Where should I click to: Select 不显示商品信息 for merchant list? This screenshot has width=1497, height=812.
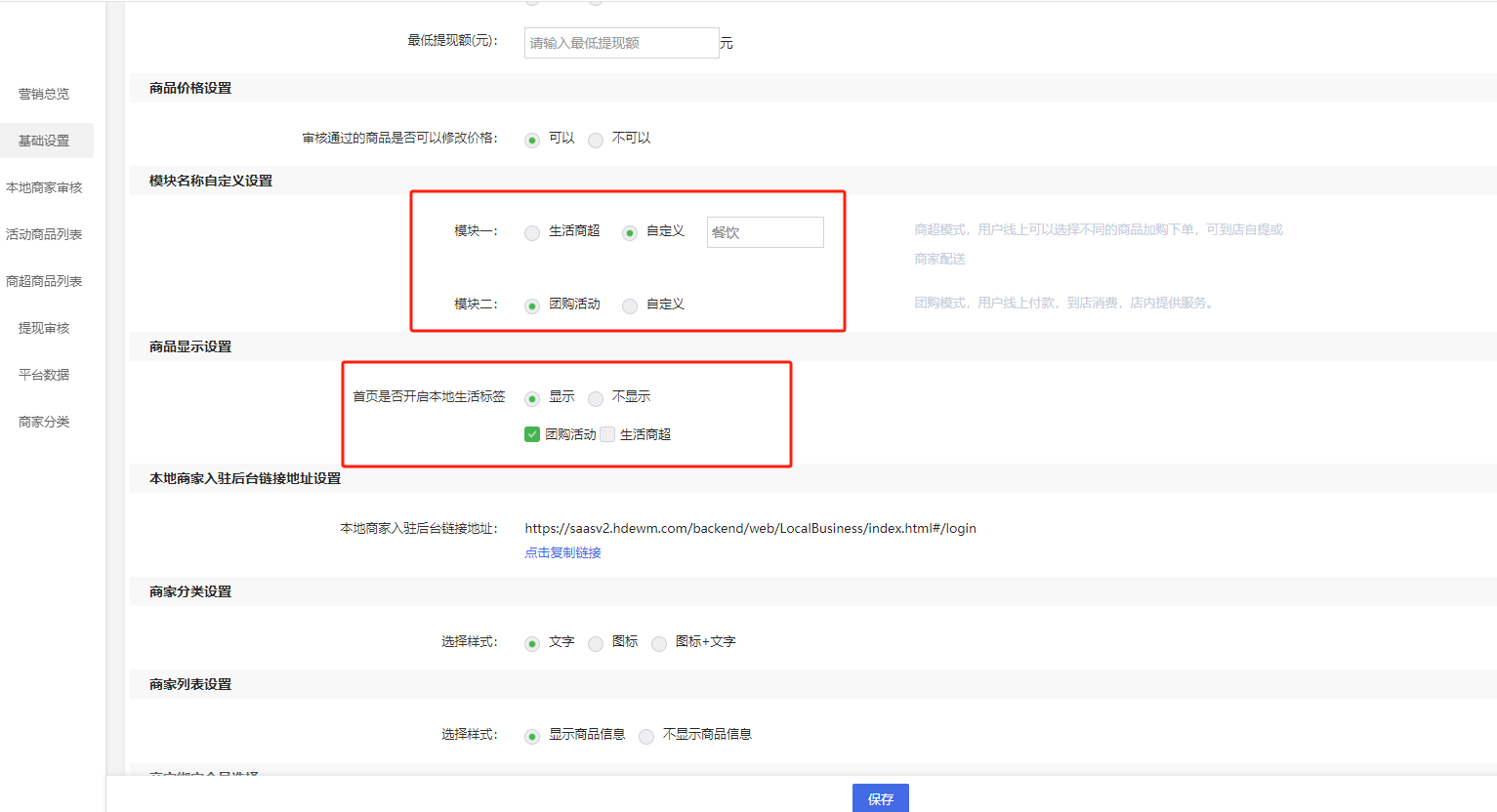click(646, 736)
